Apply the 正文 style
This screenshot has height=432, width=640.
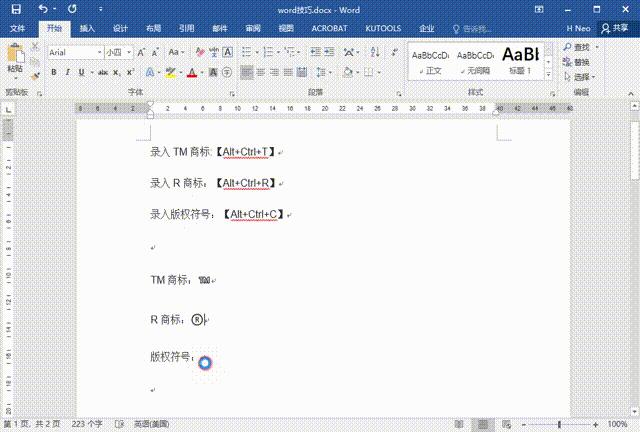tap(430, 62)
